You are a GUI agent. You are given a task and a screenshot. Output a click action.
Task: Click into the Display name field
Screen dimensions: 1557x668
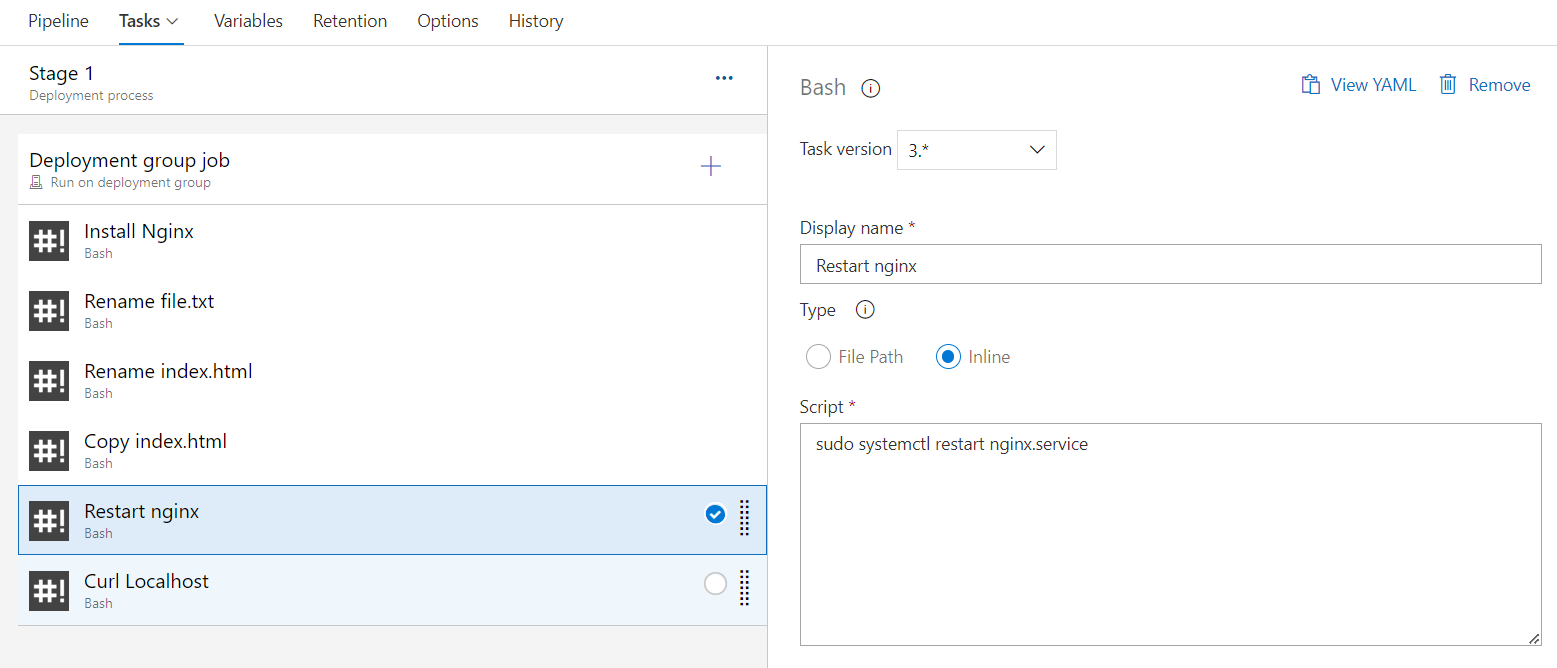point(1170,265)
